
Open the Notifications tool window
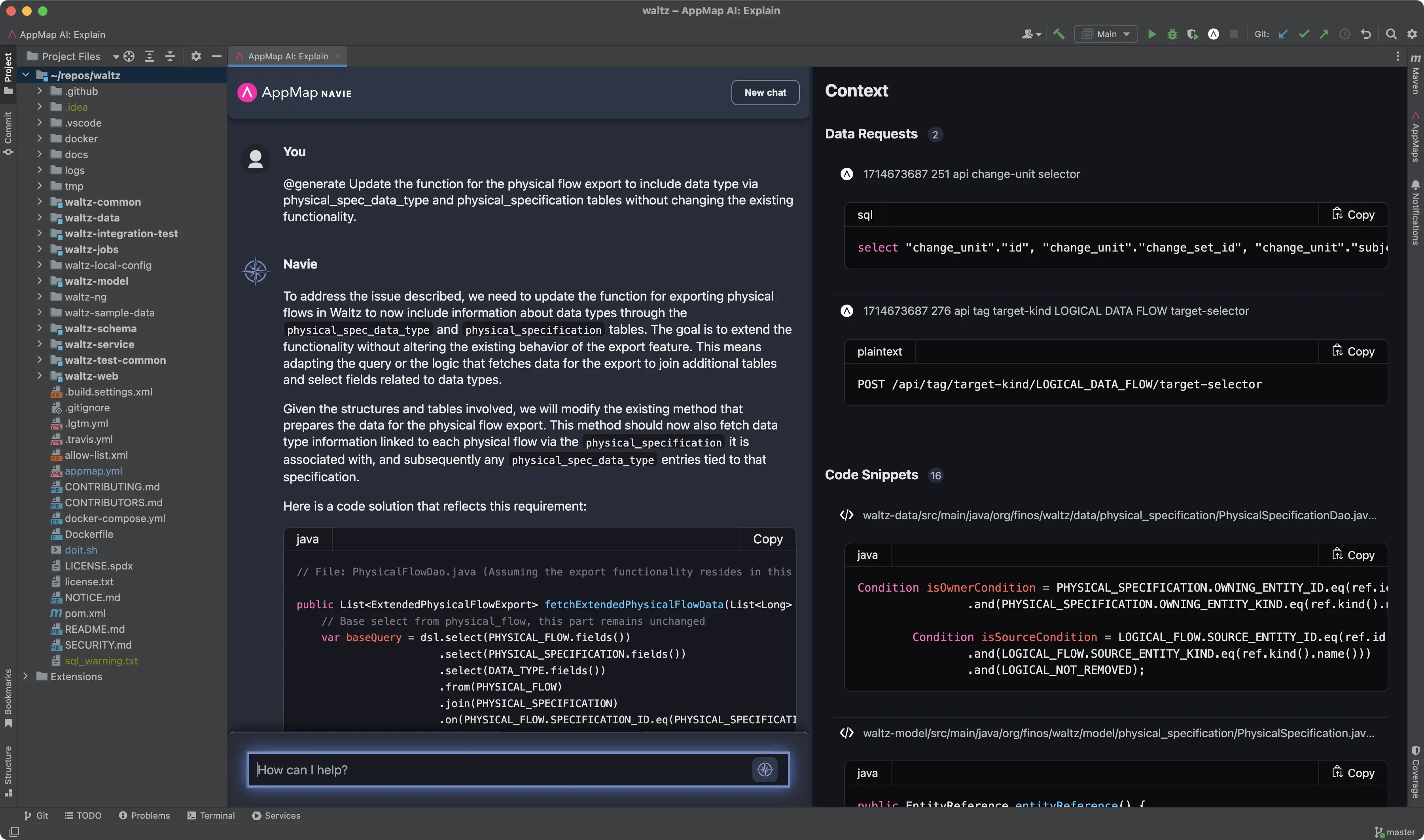click(1415, 212)
